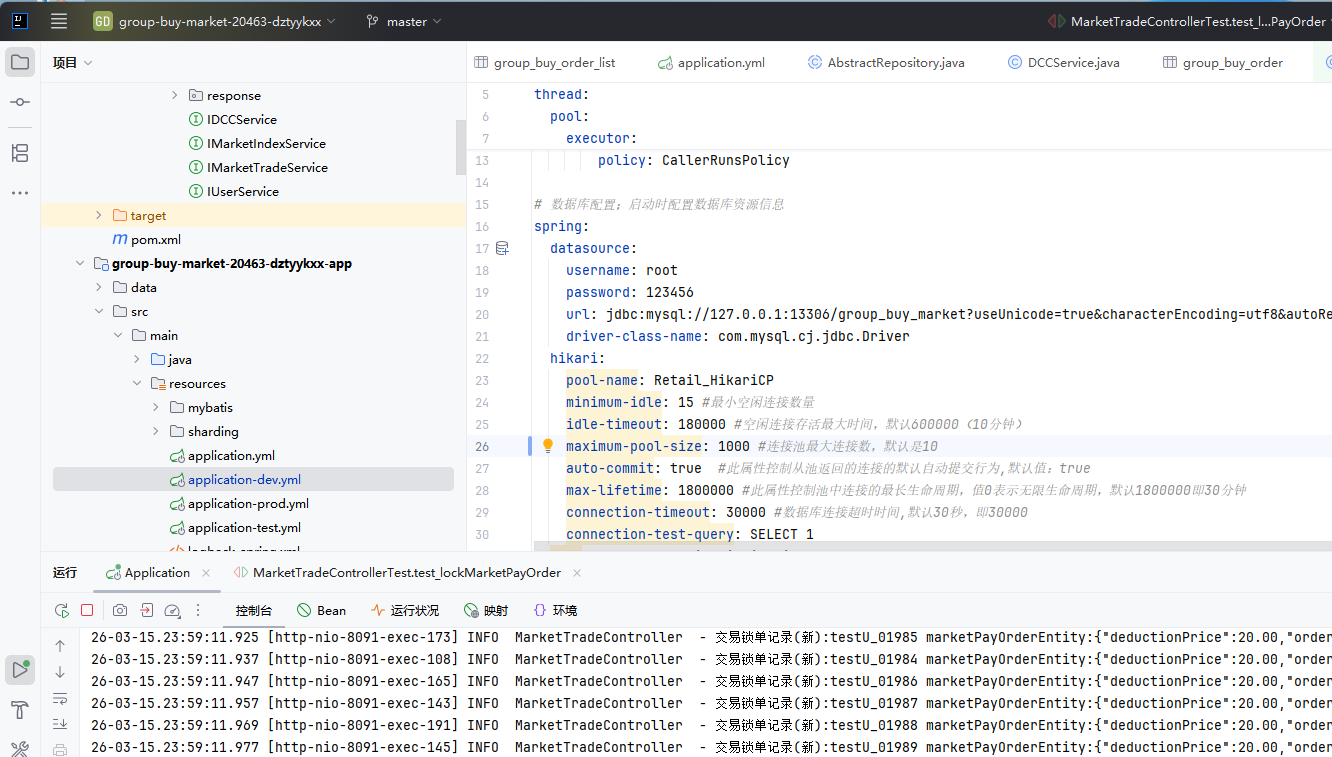The width and height of the screenshot is (1332, 757).
Task: Expand the target folder
Action: coord(98,216)
